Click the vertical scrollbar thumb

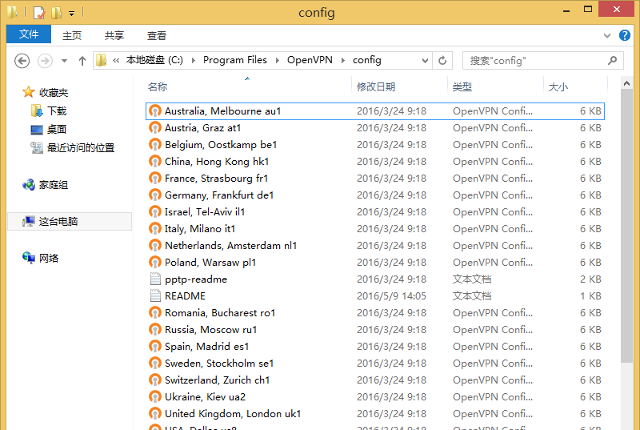pyautogui.click(x=627, y=226)
